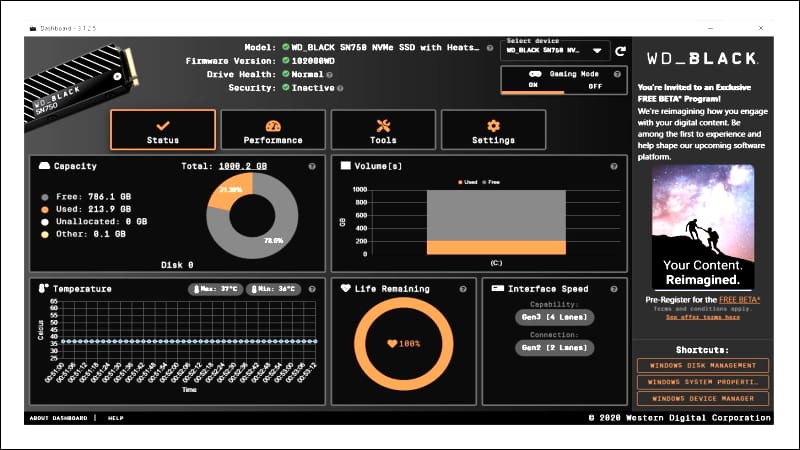Click Help in footer
This screenshot has width=800, height=450.
(x=115, y=418)
